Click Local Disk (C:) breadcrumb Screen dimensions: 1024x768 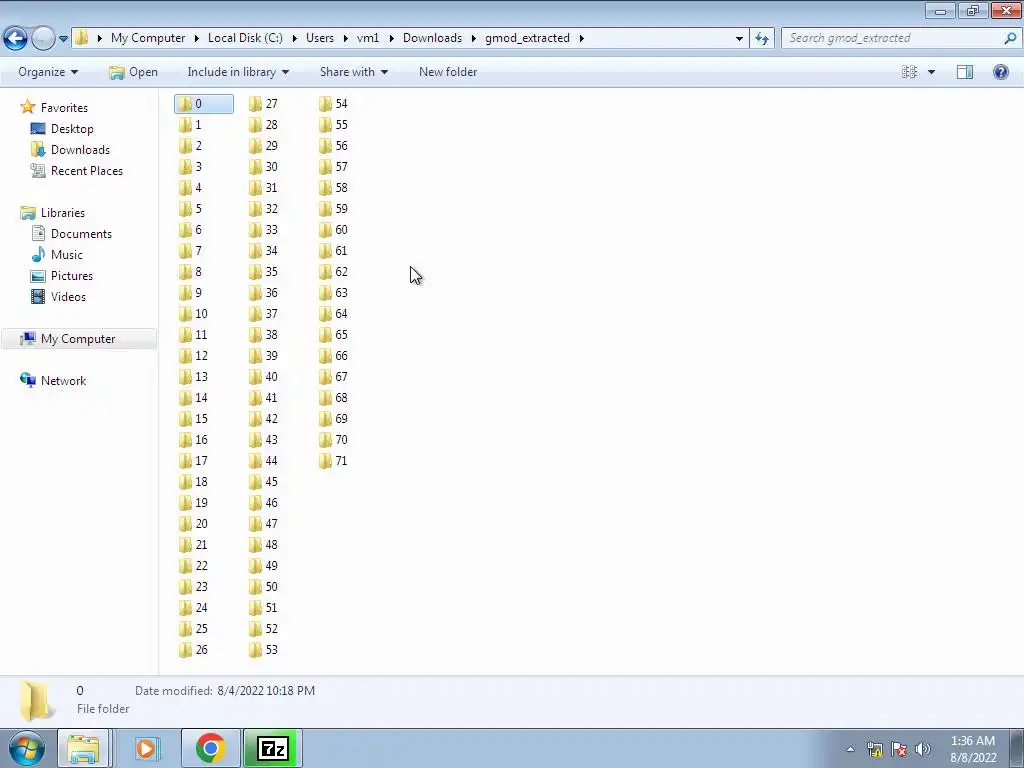coord(245,38)
